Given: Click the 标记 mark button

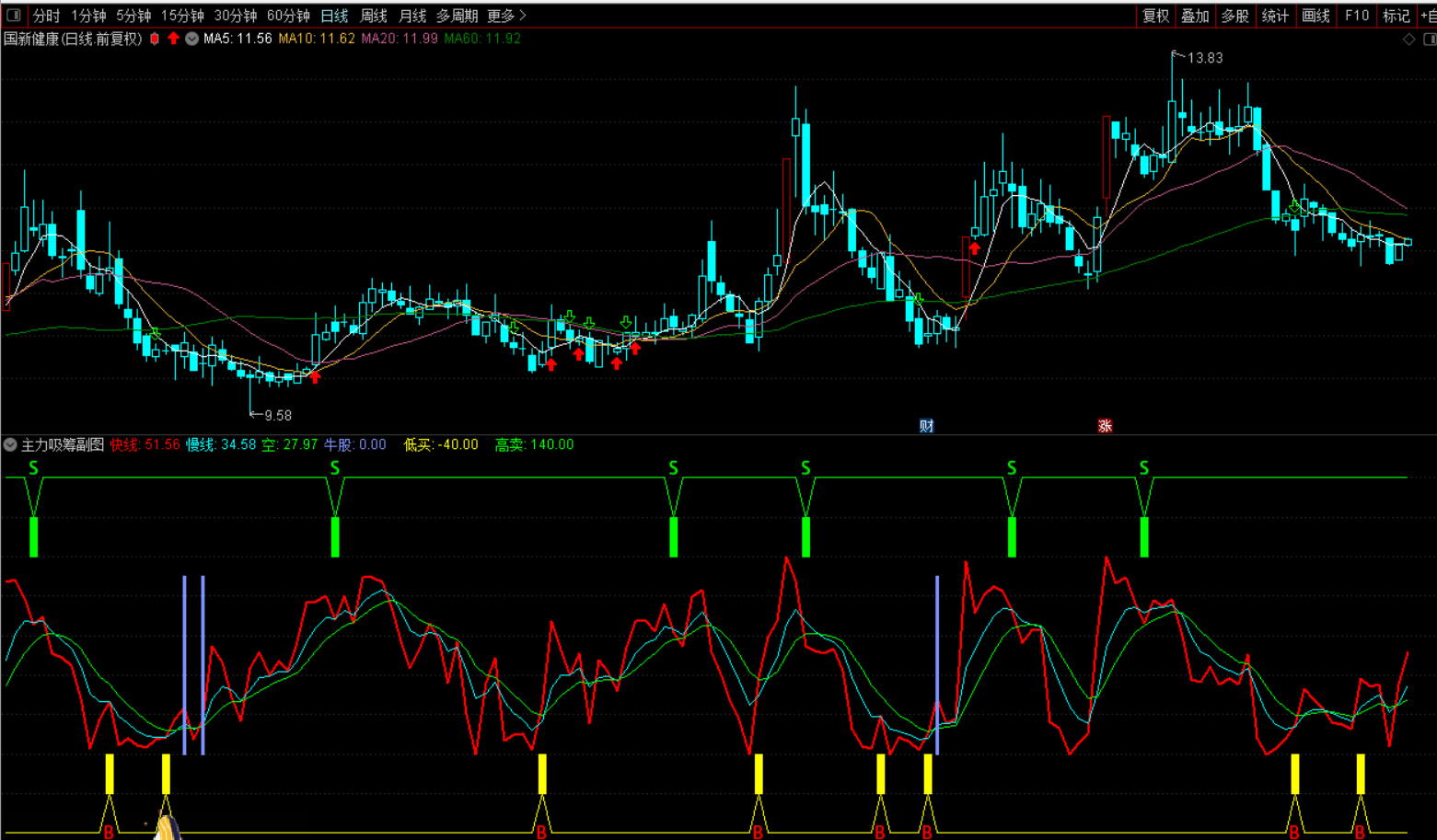Looking at the screenshot, I should [x=1396, y=16].
